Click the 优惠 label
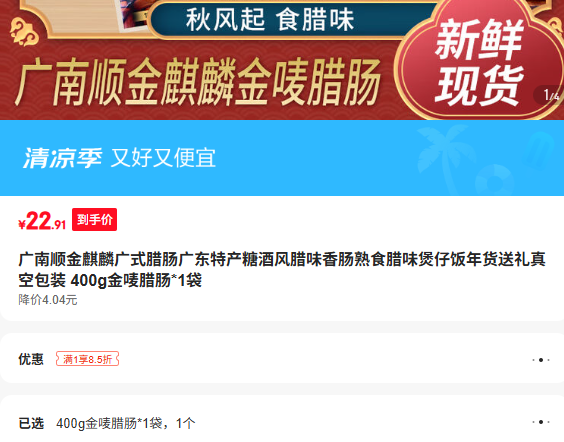This screenshot has height=442, width=564. (x=31, y=359)
